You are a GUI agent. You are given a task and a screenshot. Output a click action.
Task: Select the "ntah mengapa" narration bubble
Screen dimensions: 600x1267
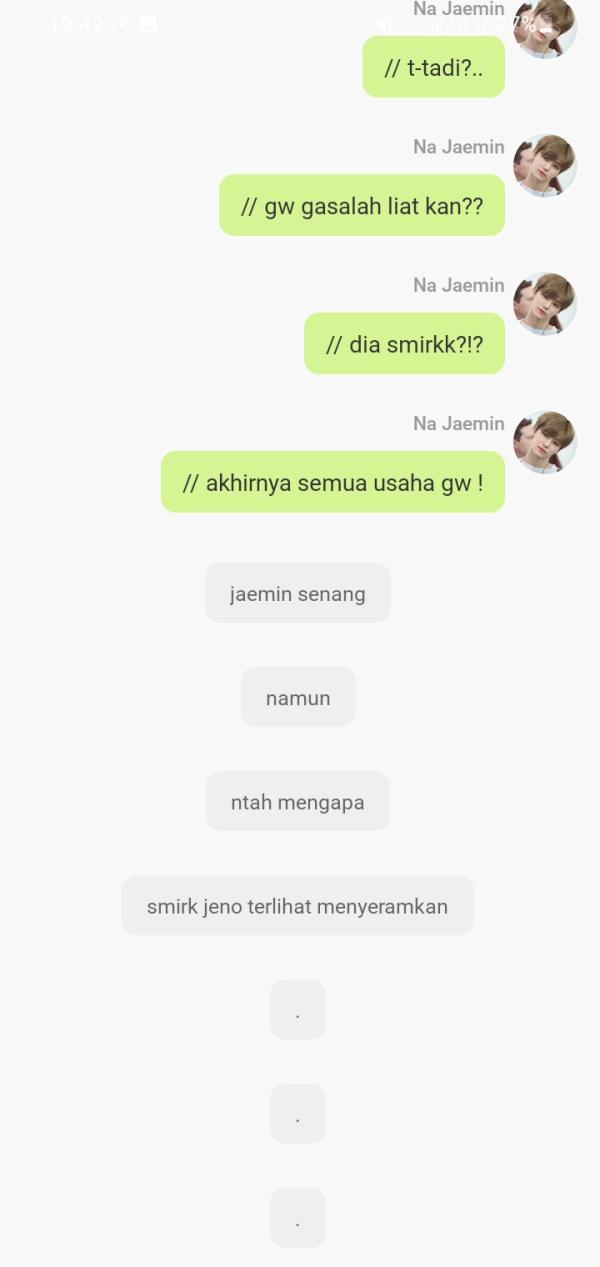298,801
